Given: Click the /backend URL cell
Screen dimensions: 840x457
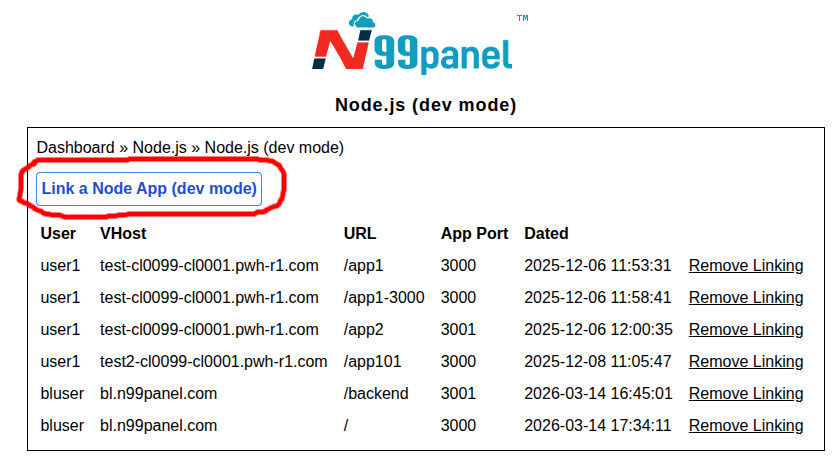Looking at the screenshot, I should point(375,394).
